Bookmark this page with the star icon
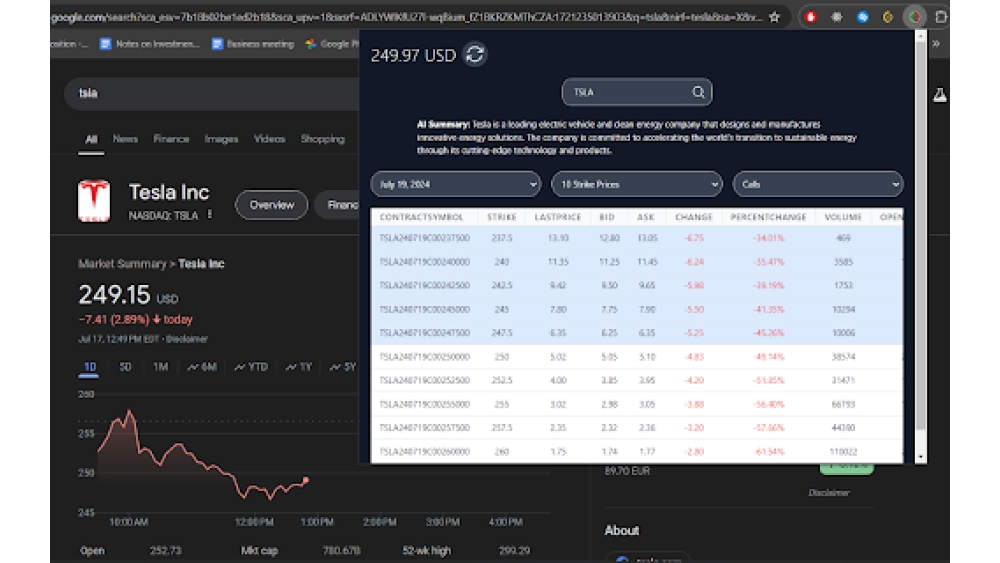This screenshot has height=563, width=1000. [774, 17]
